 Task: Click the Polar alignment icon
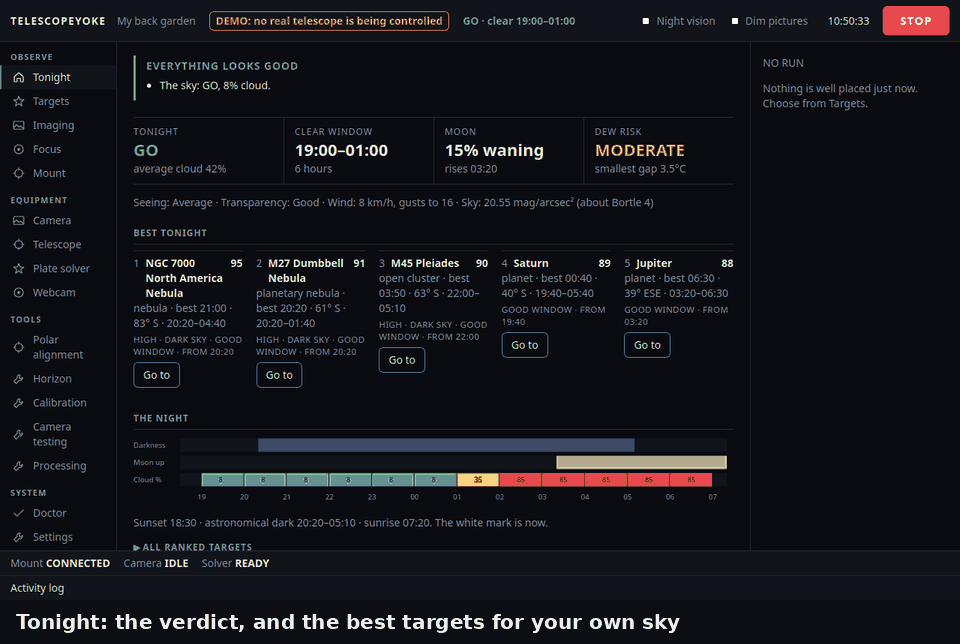coord(19,347)
